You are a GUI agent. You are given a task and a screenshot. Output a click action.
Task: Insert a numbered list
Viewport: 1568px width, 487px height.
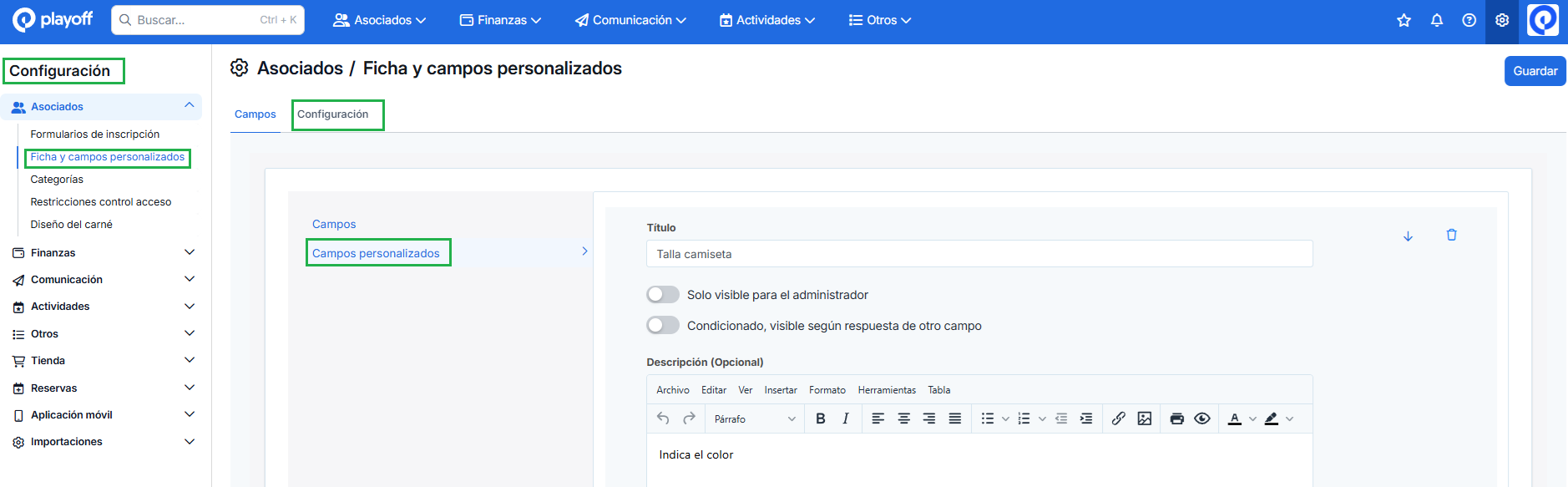pos(1024,419)
